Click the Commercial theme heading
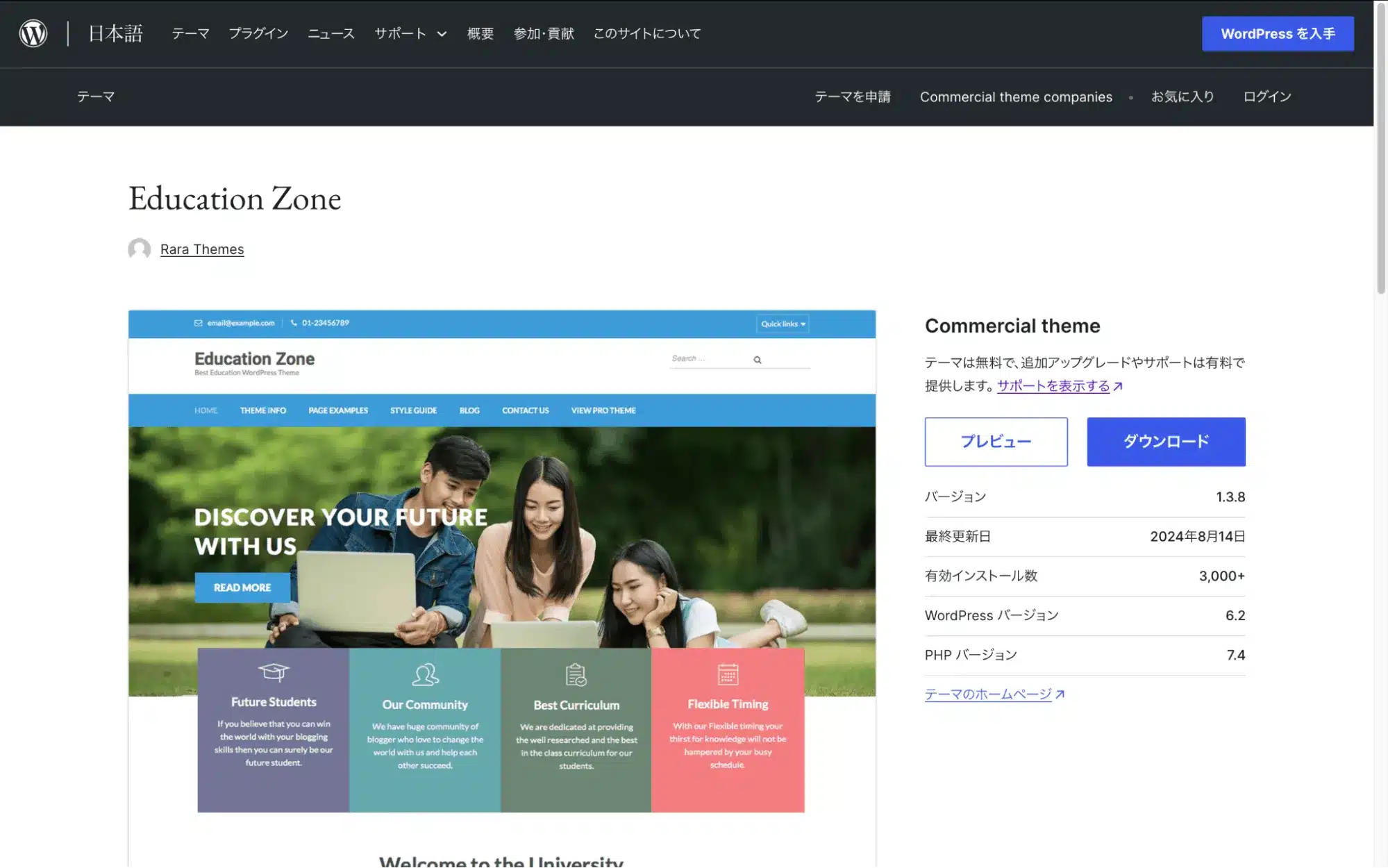 1012,326
